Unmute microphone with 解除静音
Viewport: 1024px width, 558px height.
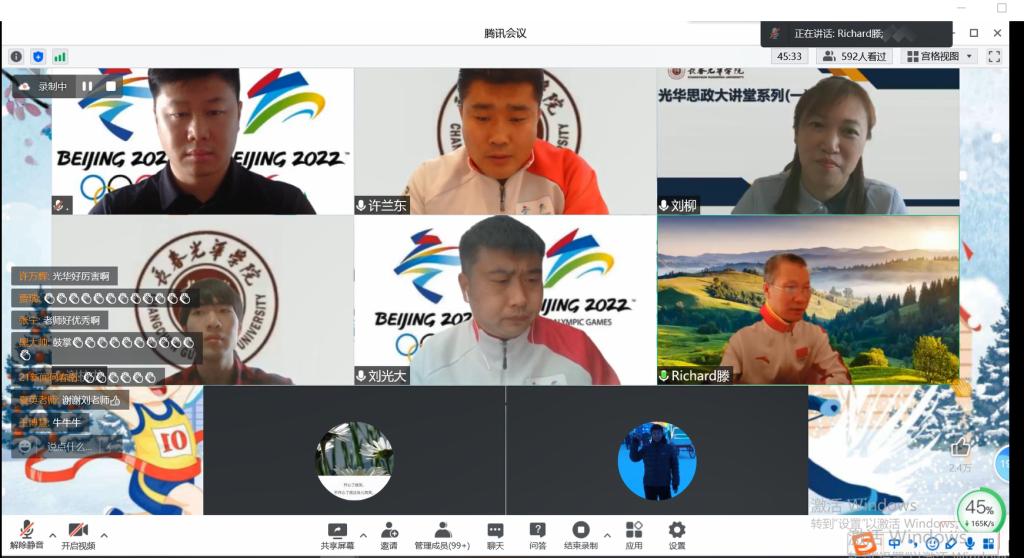click(x=26, y=535)
